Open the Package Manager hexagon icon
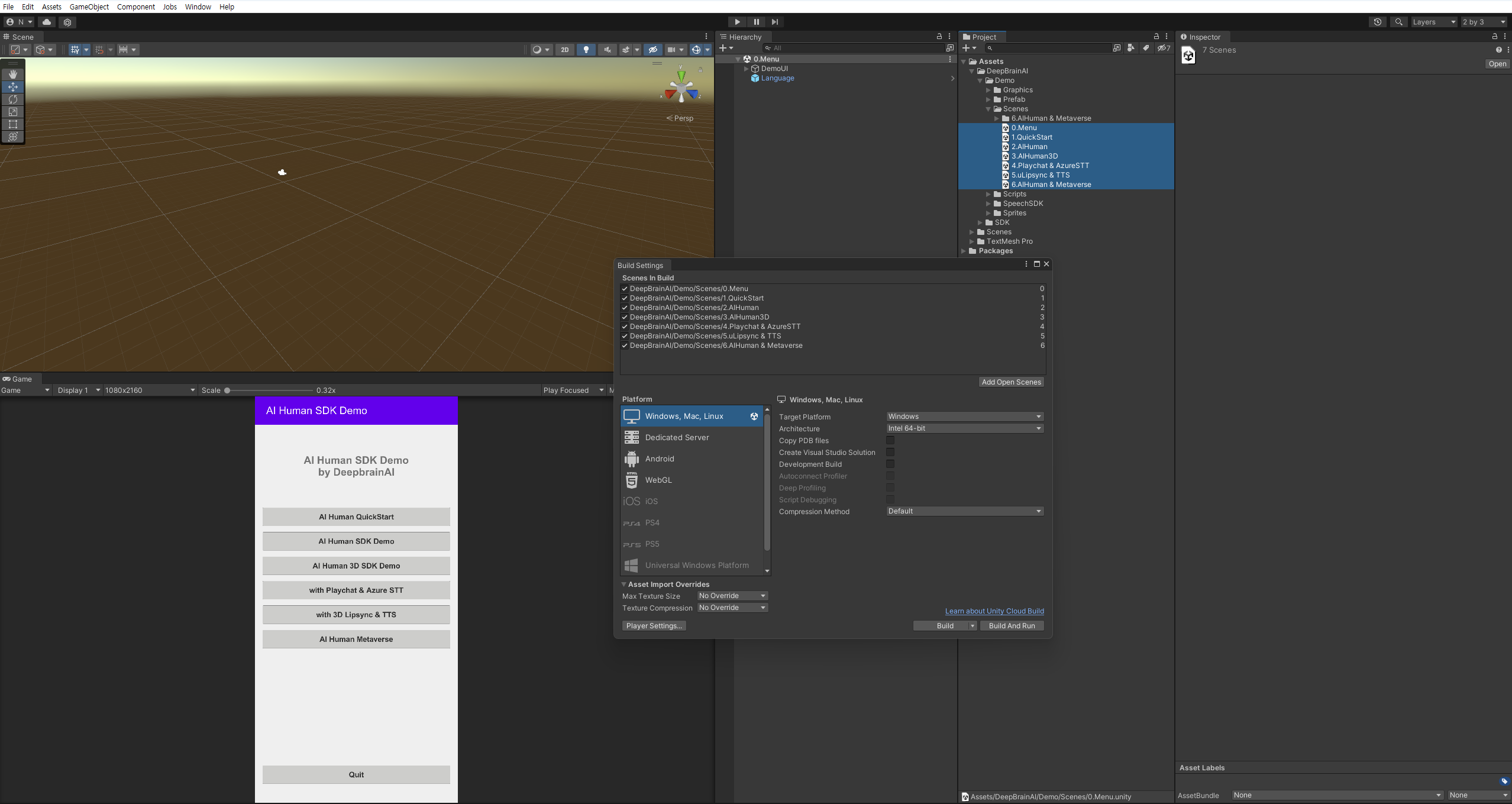Screen dimensions: 1512x804 (x=67, y=22)
